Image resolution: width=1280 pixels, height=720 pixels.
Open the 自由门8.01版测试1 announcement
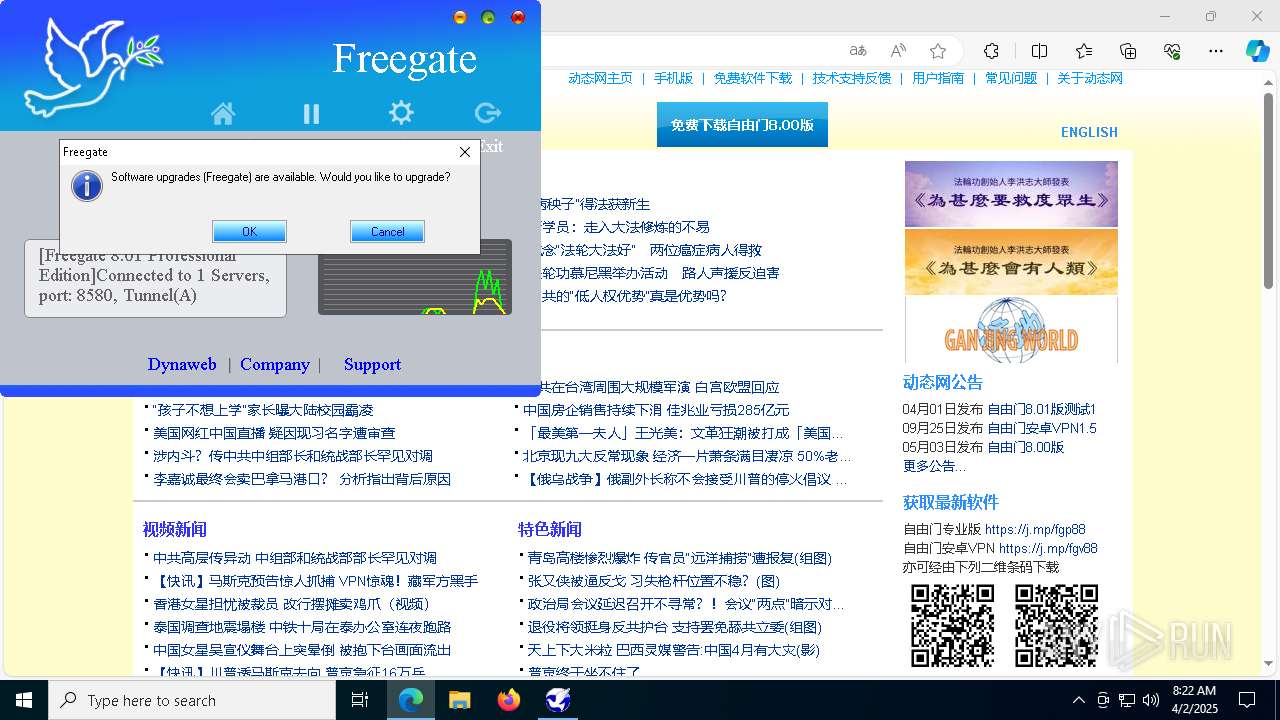point(1042,409)
